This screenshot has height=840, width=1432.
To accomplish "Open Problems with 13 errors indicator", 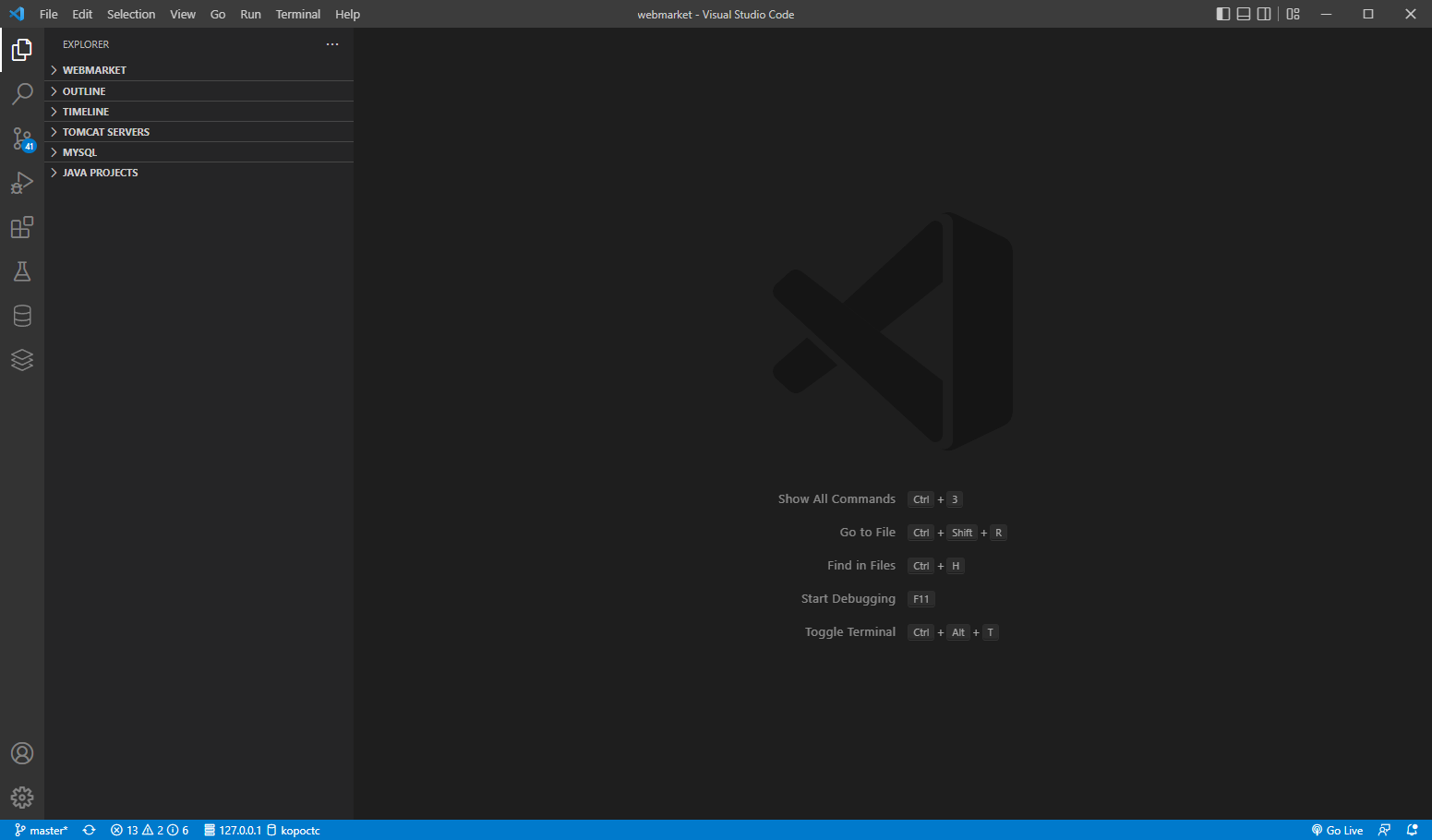I will (x=150, y=830).
